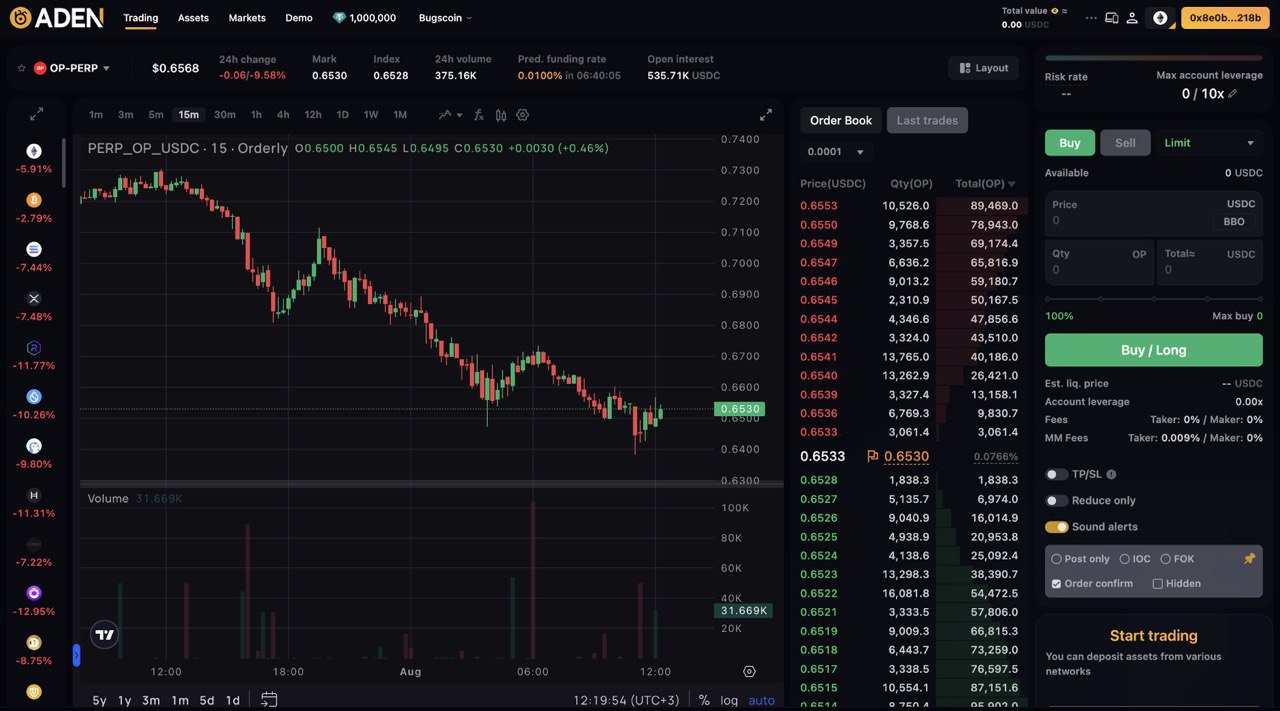Screen dimensions: 1280x711
Task: Switch to the Last trades tab
Action: coord(927,120)
